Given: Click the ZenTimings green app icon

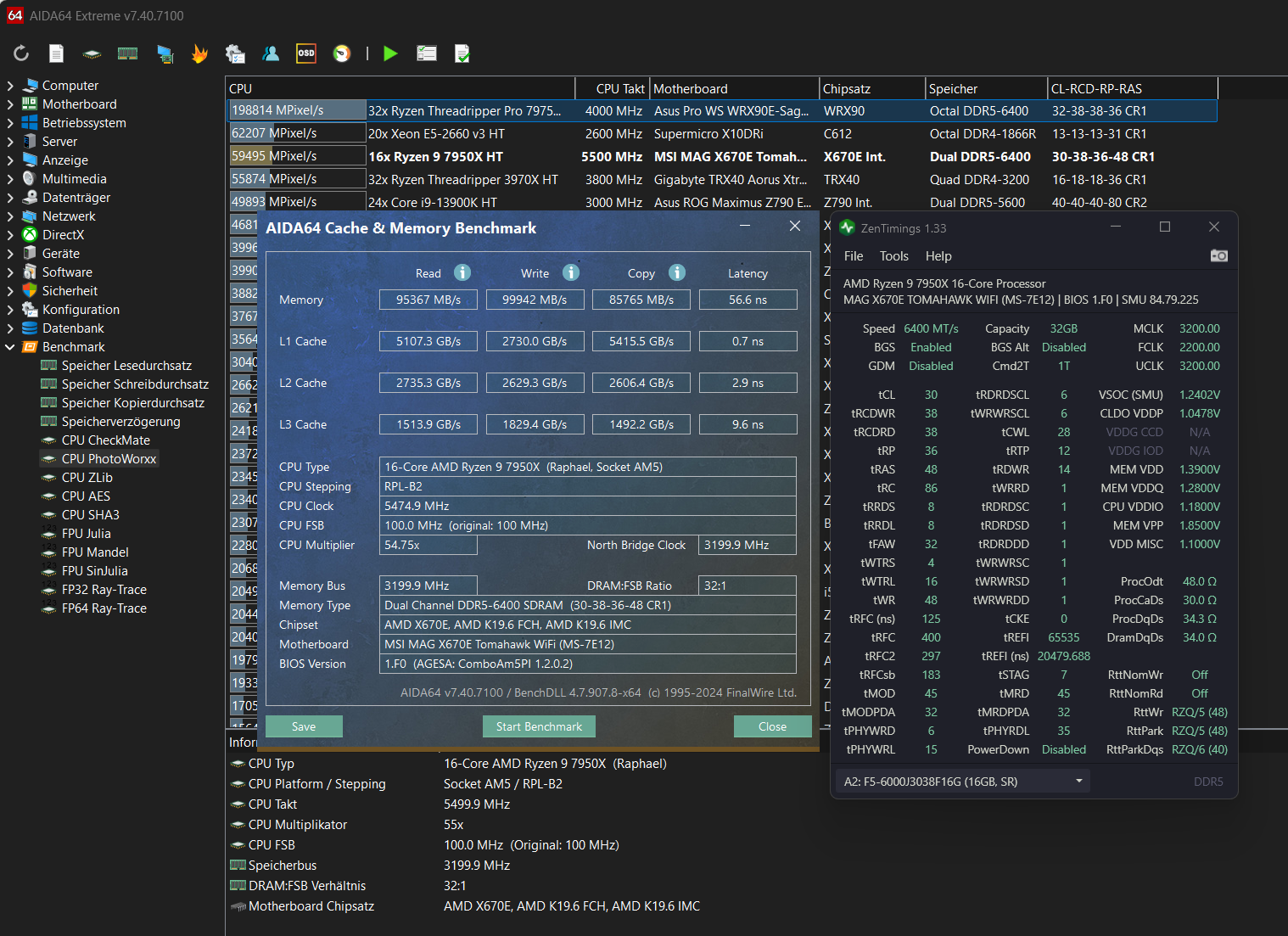Looking at the screenshot, I should [847, 227].
